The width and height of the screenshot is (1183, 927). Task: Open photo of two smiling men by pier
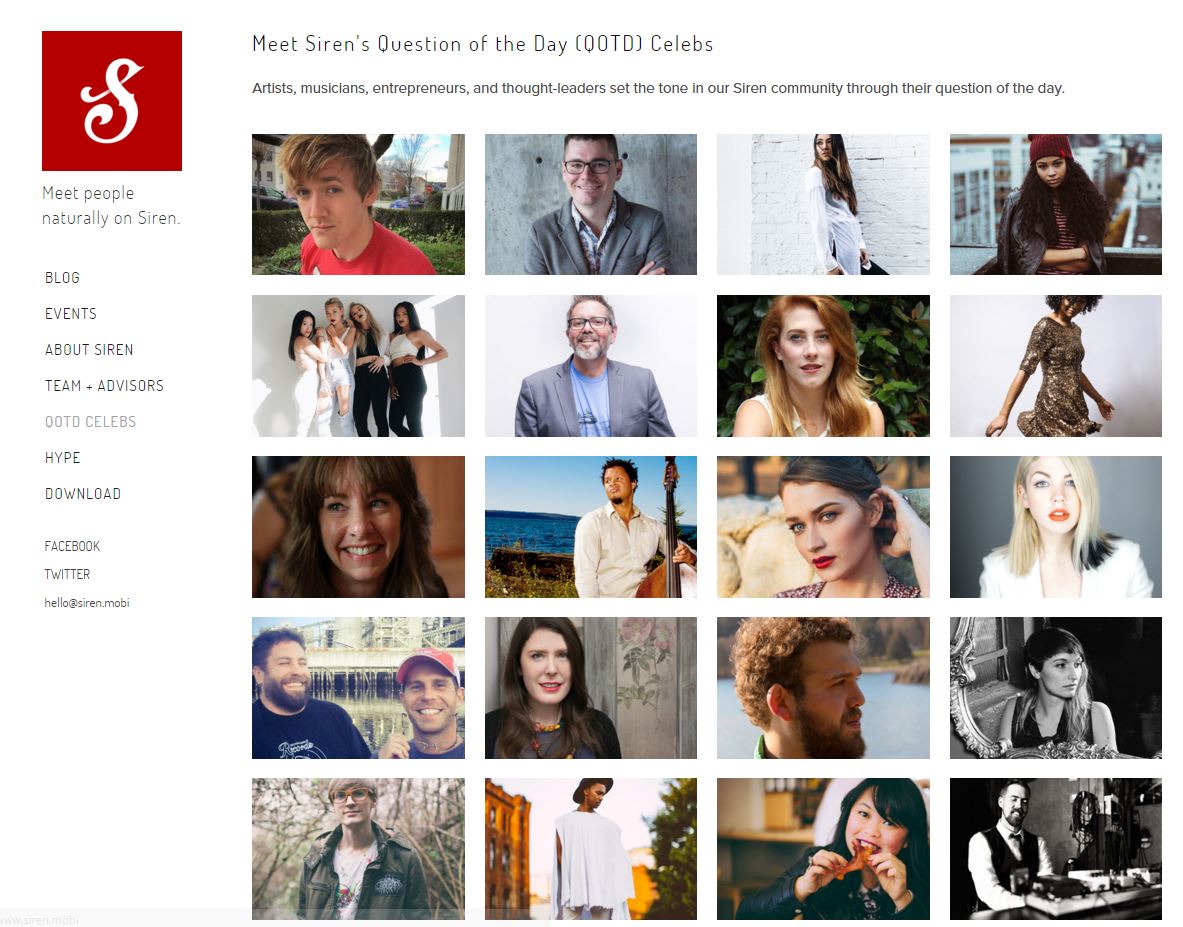tap(358, 688)
